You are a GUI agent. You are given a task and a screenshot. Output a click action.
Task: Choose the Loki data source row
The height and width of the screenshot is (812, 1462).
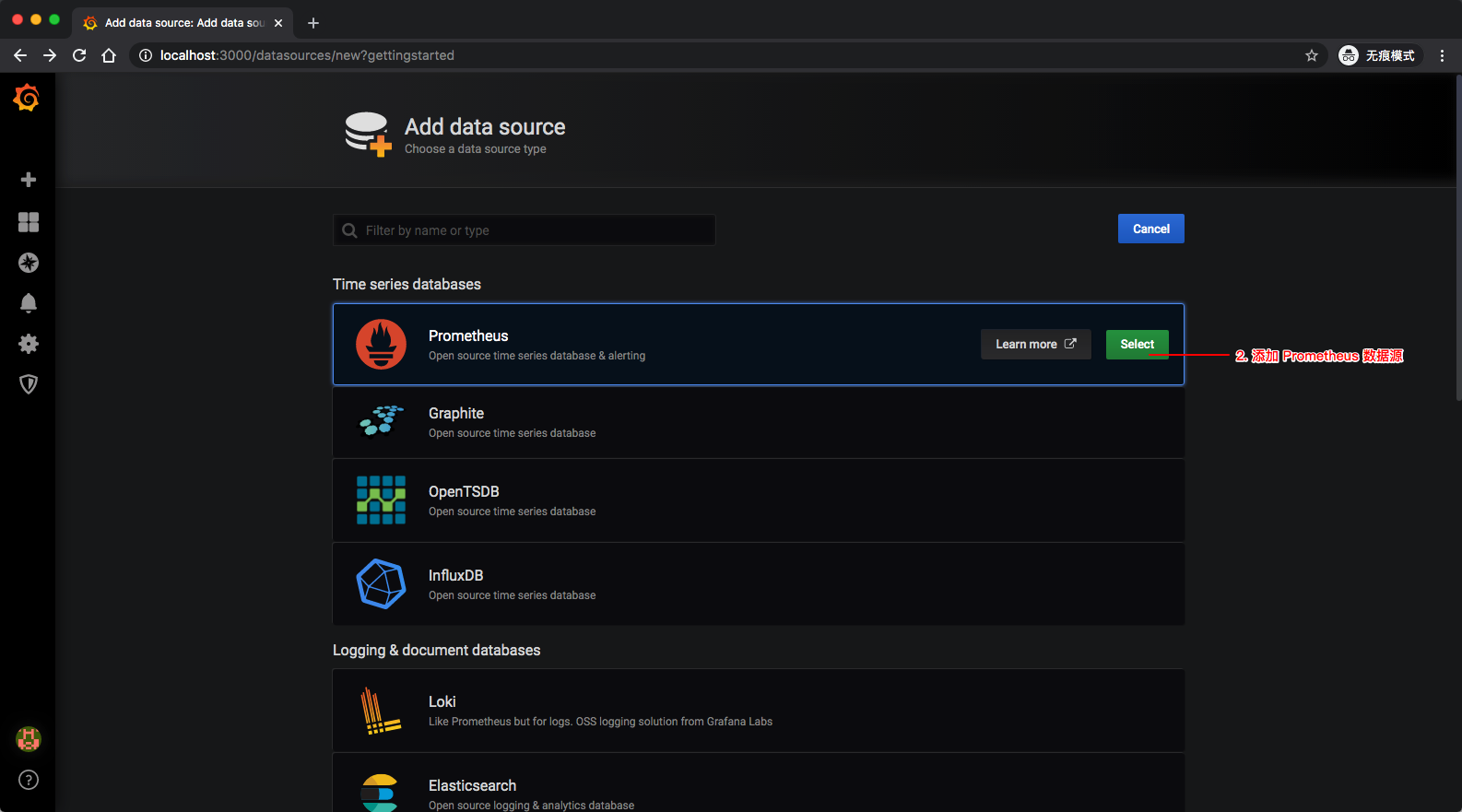click(758, 711)
